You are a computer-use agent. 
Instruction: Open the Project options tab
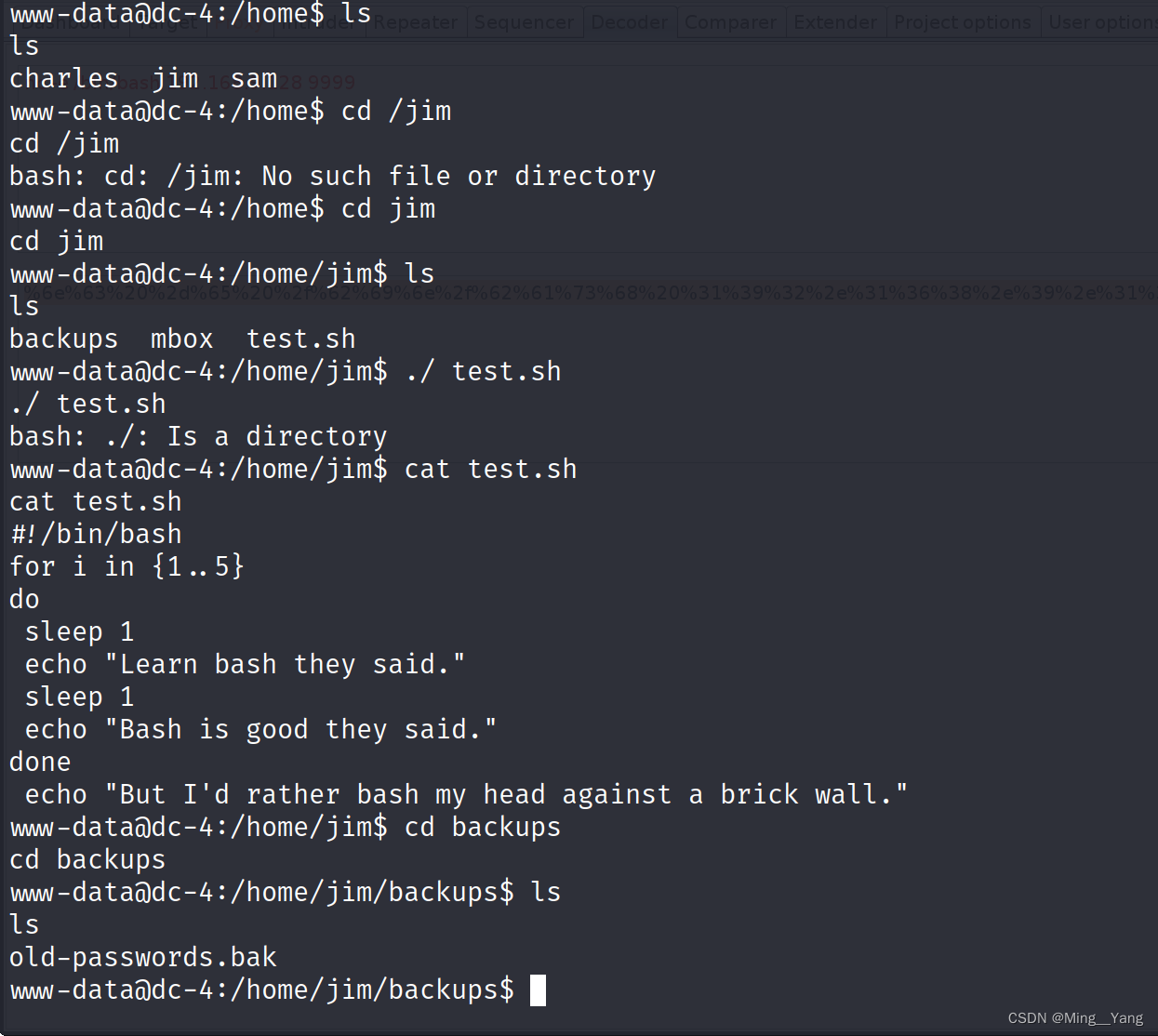[963, 21]
